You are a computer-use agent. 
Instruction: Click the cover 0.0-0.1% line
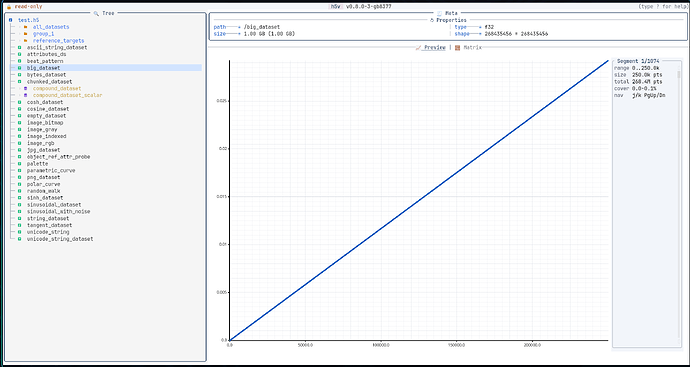coord(636,88)
